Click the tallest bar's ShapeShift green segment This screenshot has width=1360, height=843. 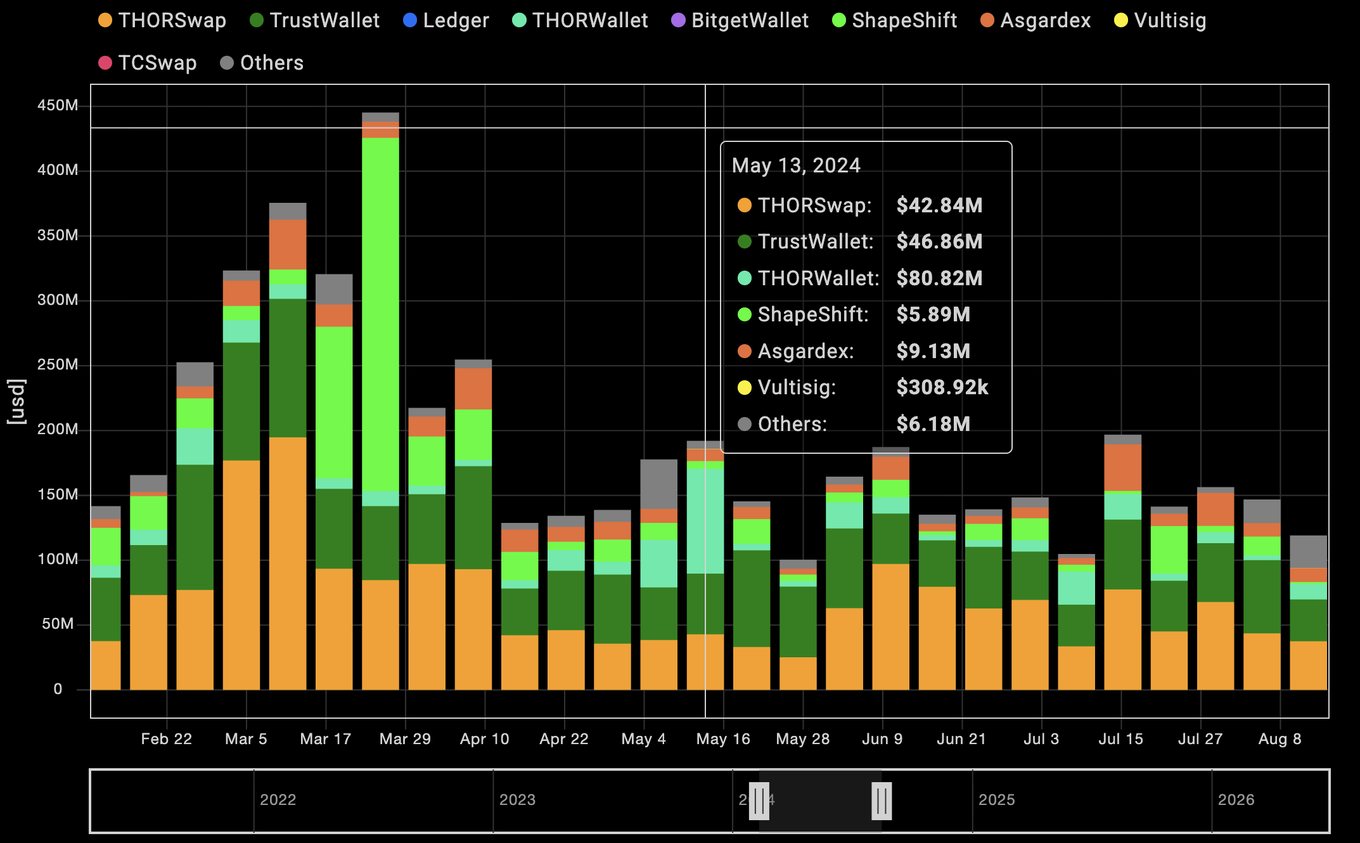tap(380, 314)
